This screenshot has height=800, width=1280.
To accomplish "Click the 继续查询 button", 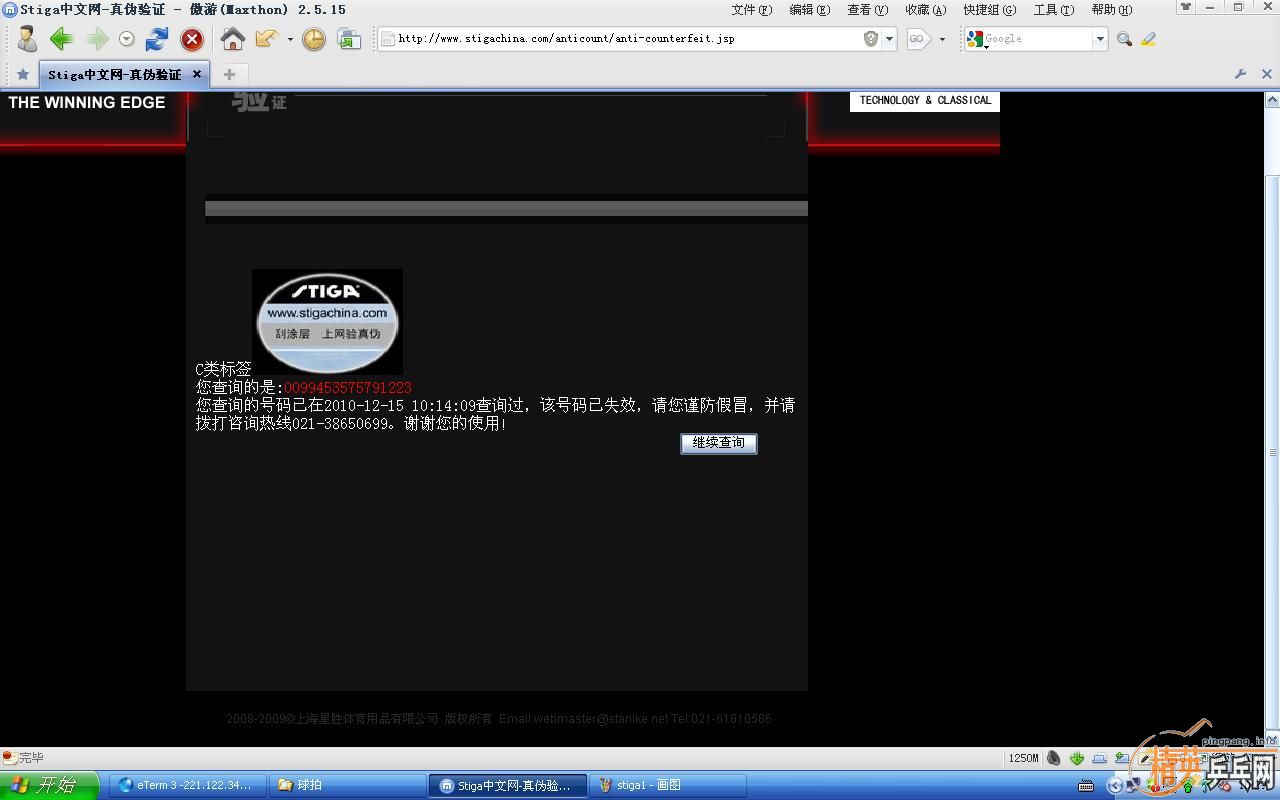I will pyautogui.click(x=719, y=443).
